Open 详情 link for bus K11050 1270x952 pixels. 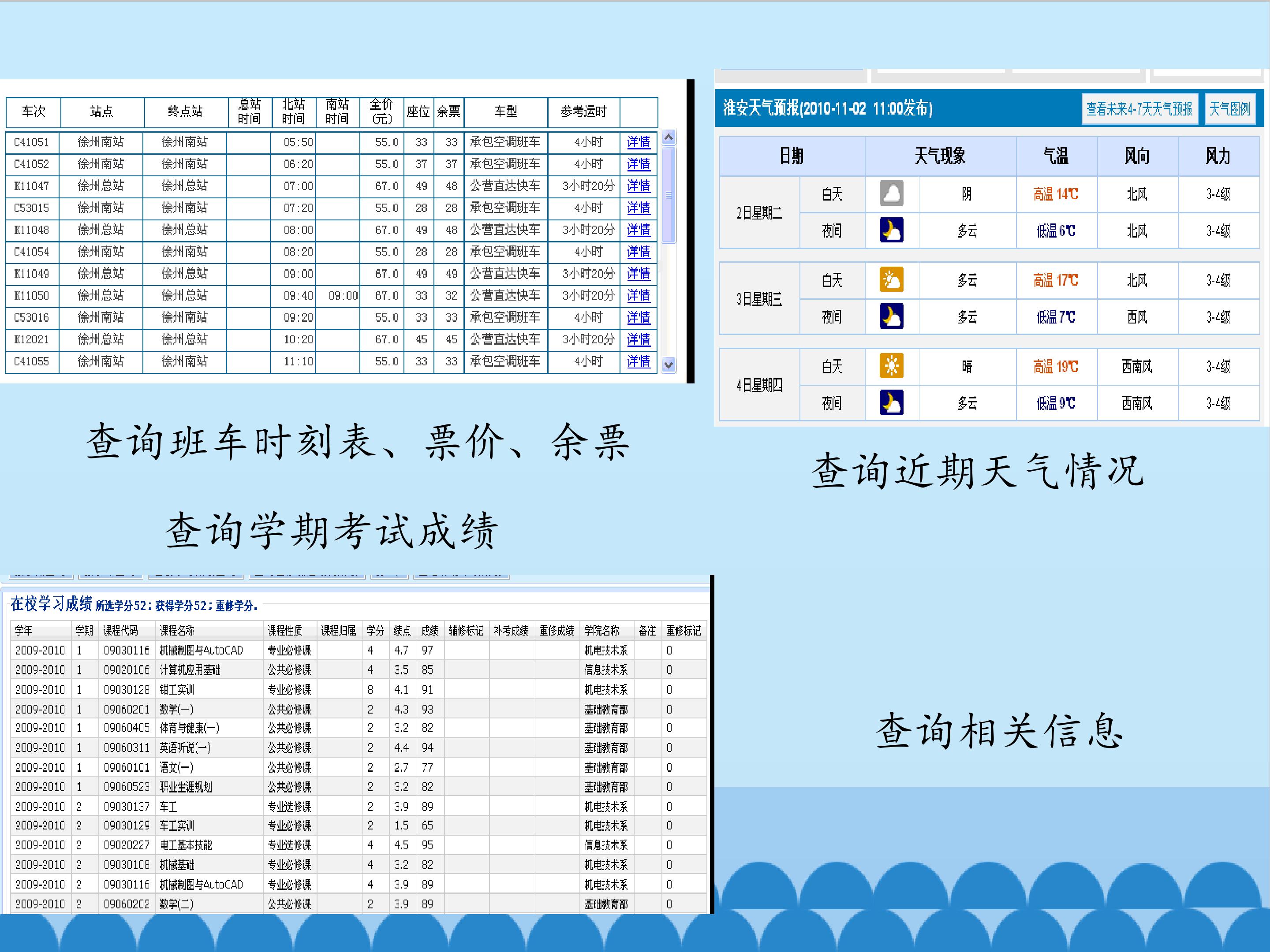(639, 296)
